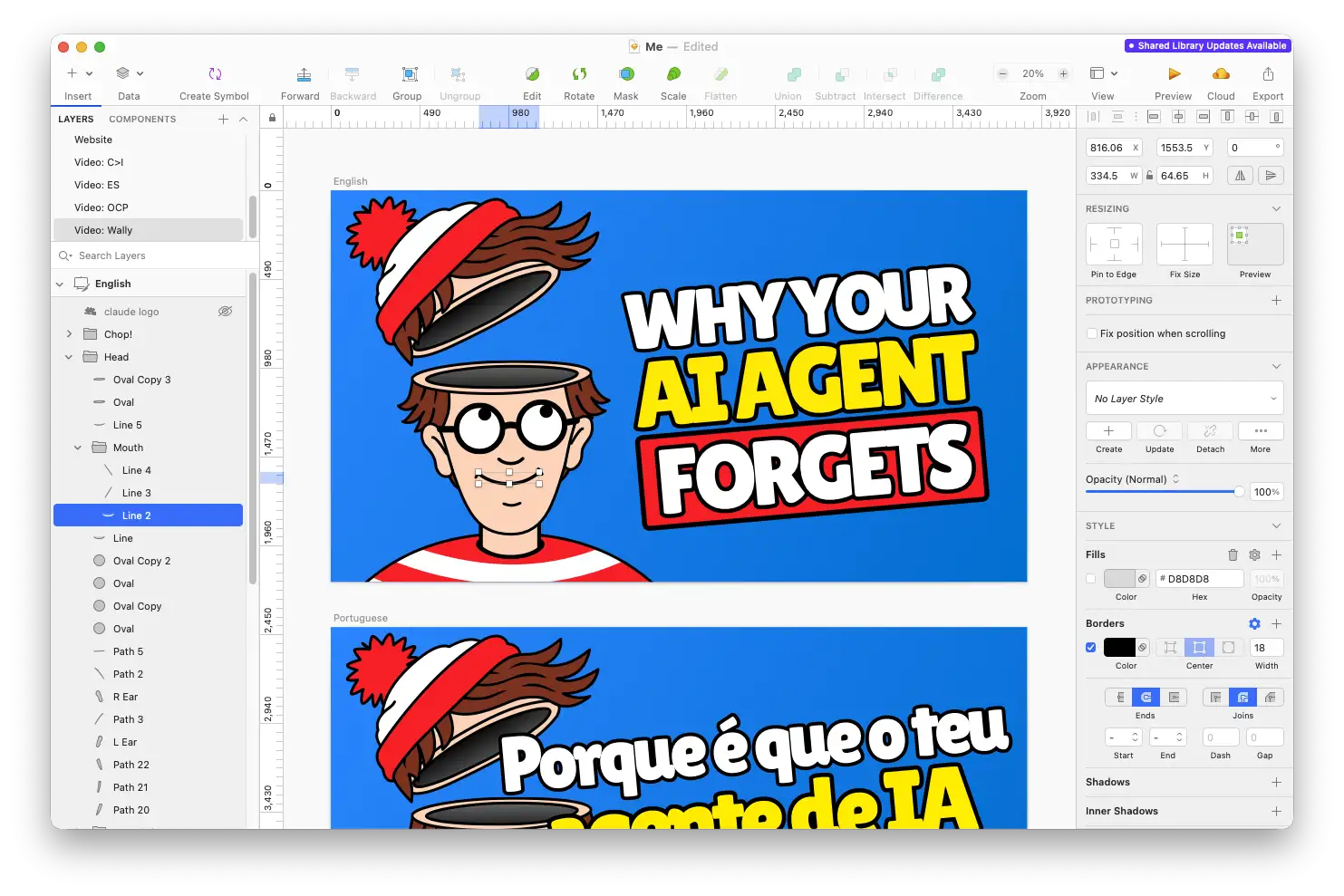
Task: Switch to the Components tab
Action: 142,120
